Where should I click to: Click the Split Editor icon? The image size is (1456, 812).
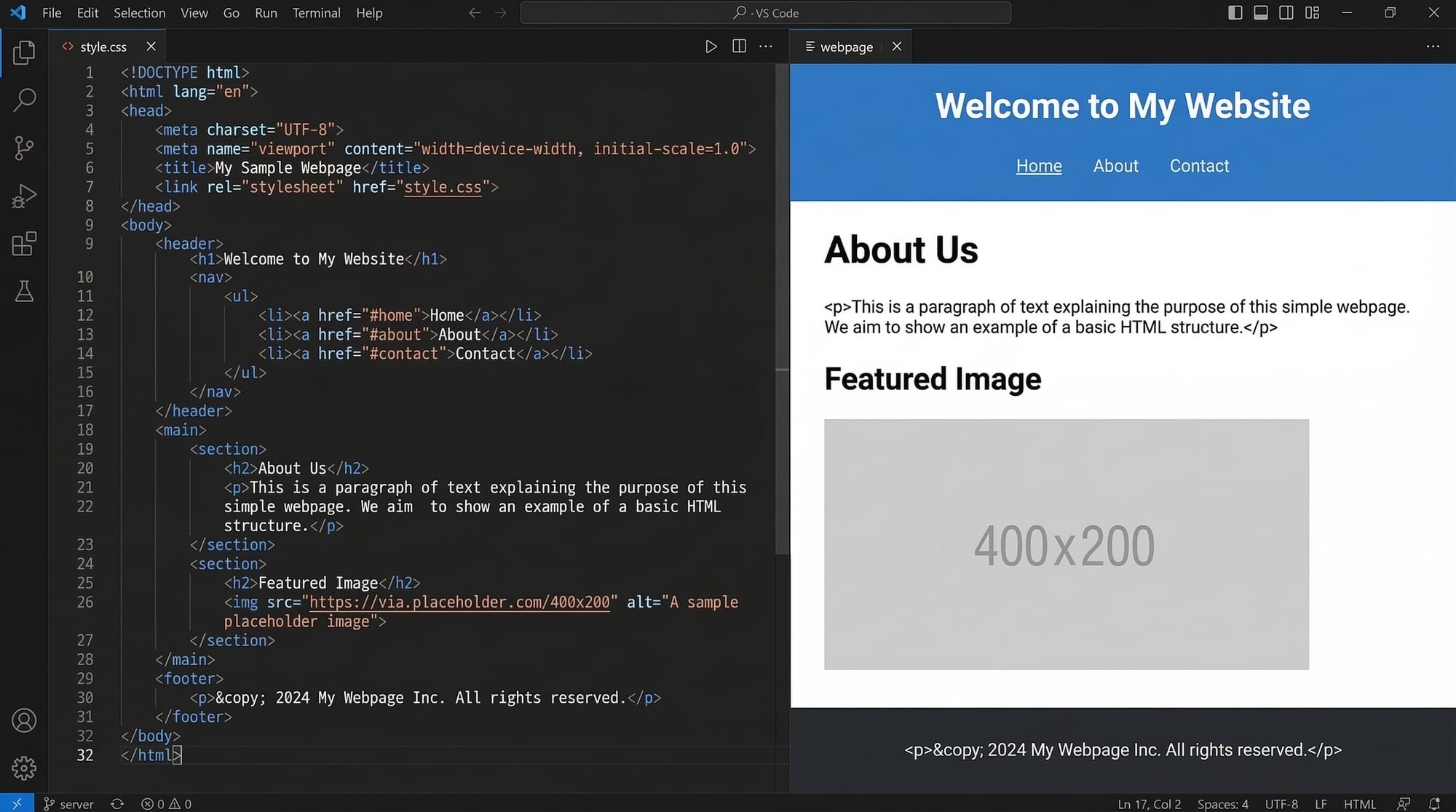(739, 47)
